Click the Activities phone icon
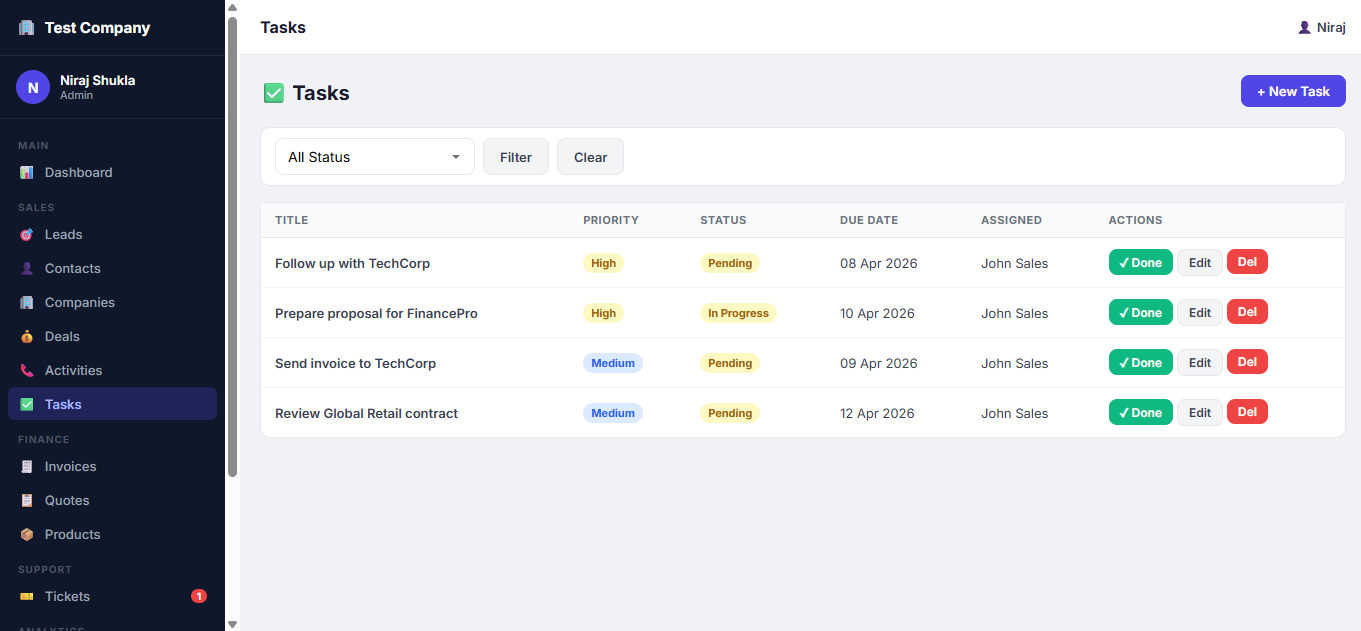The height and width of the screenshot is (631, 1361). [27, 371]
